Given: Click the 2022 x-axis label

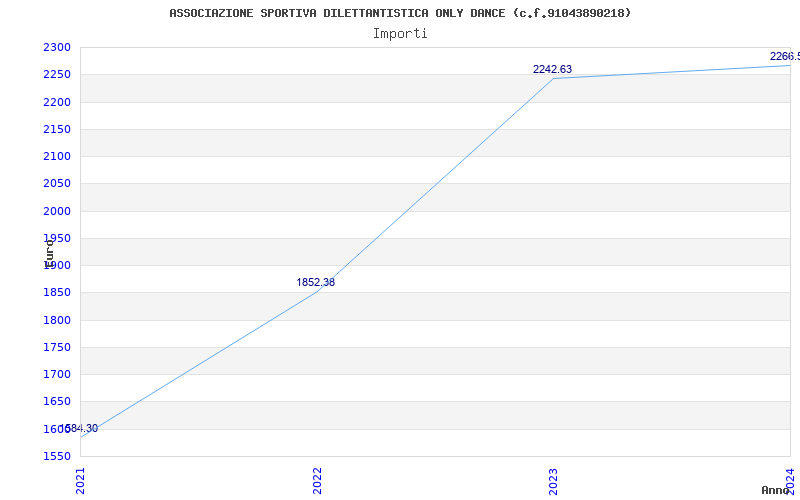Looking at the screenshot, I should pos(317,481).
